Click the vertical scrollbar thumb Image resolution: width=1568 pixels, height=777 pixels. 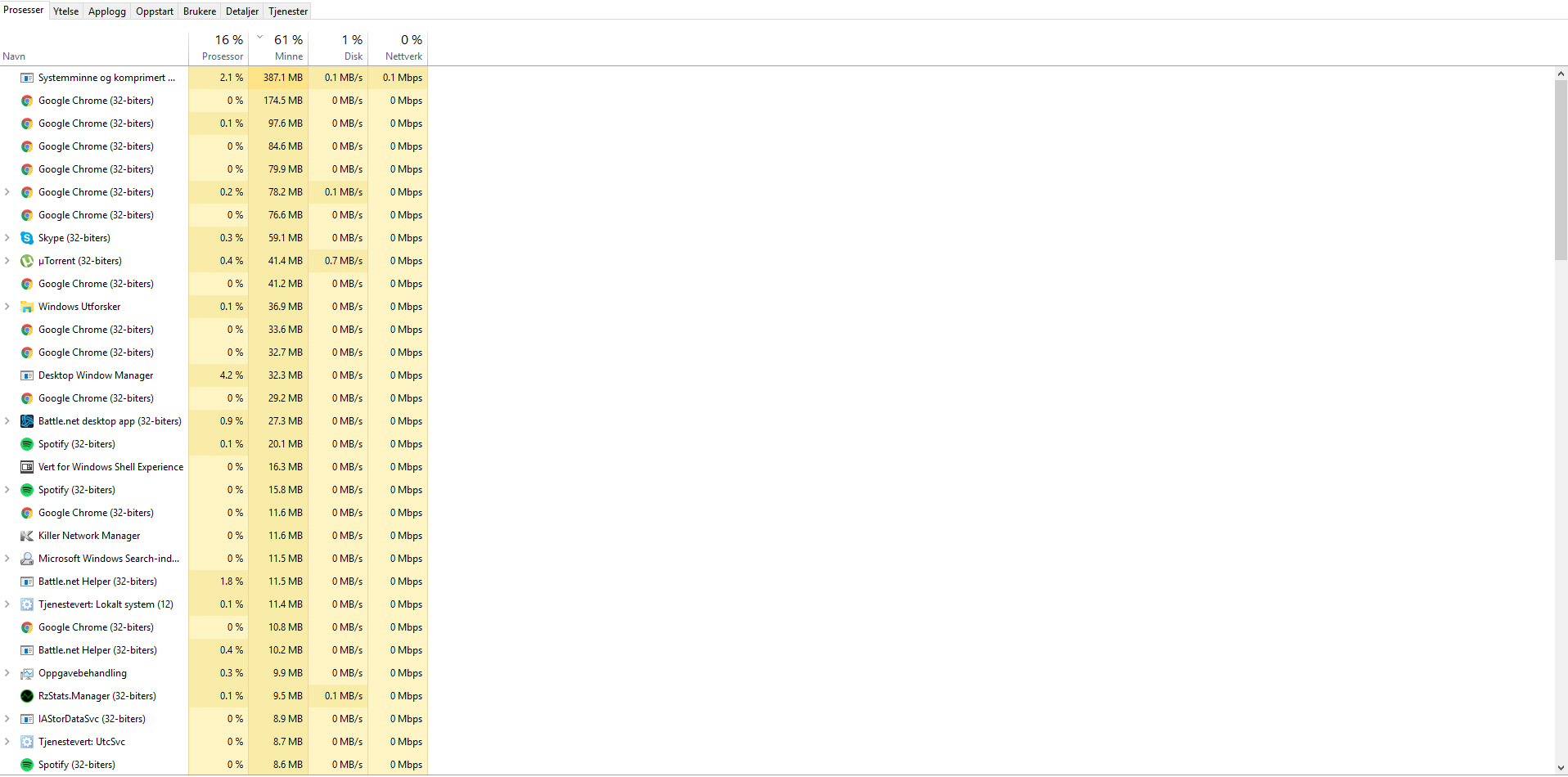click(1561, 170)
